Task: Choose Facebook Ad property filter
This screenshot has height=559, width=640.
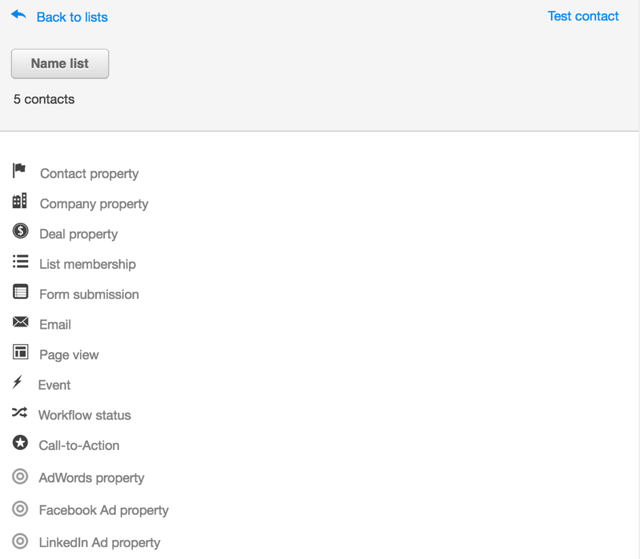Action: [104, 510]
